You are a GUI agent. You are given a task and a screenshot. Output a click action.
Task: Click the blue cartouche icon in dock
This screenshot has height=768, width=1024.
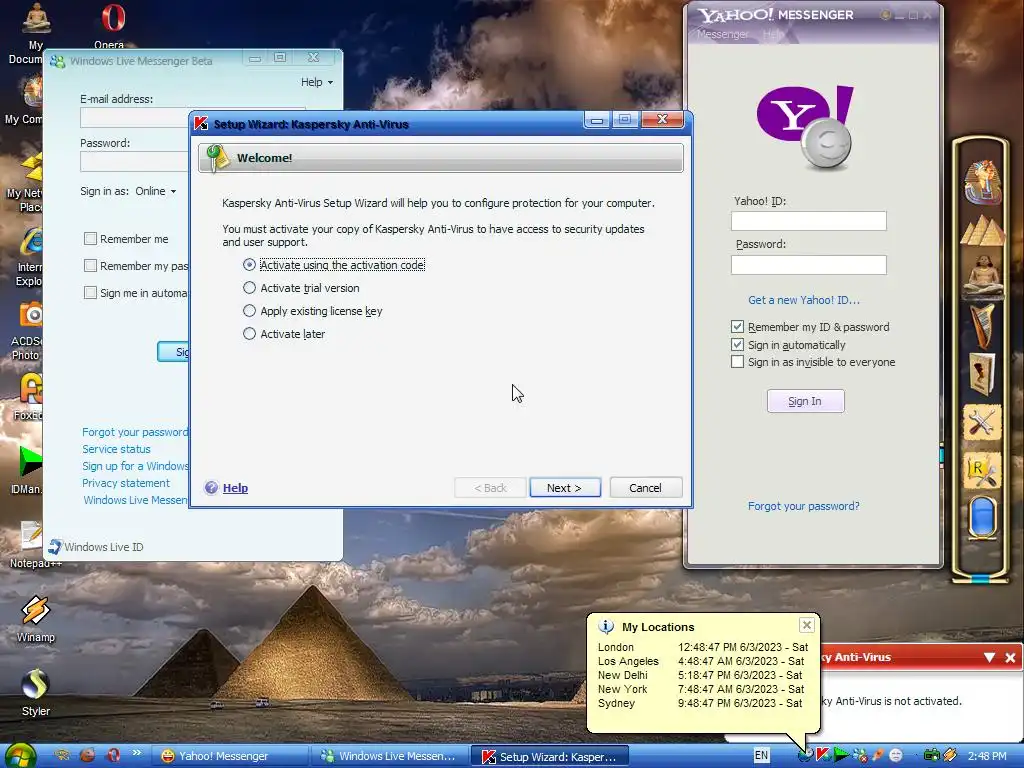pyautogui.click(x=982, y=519)
